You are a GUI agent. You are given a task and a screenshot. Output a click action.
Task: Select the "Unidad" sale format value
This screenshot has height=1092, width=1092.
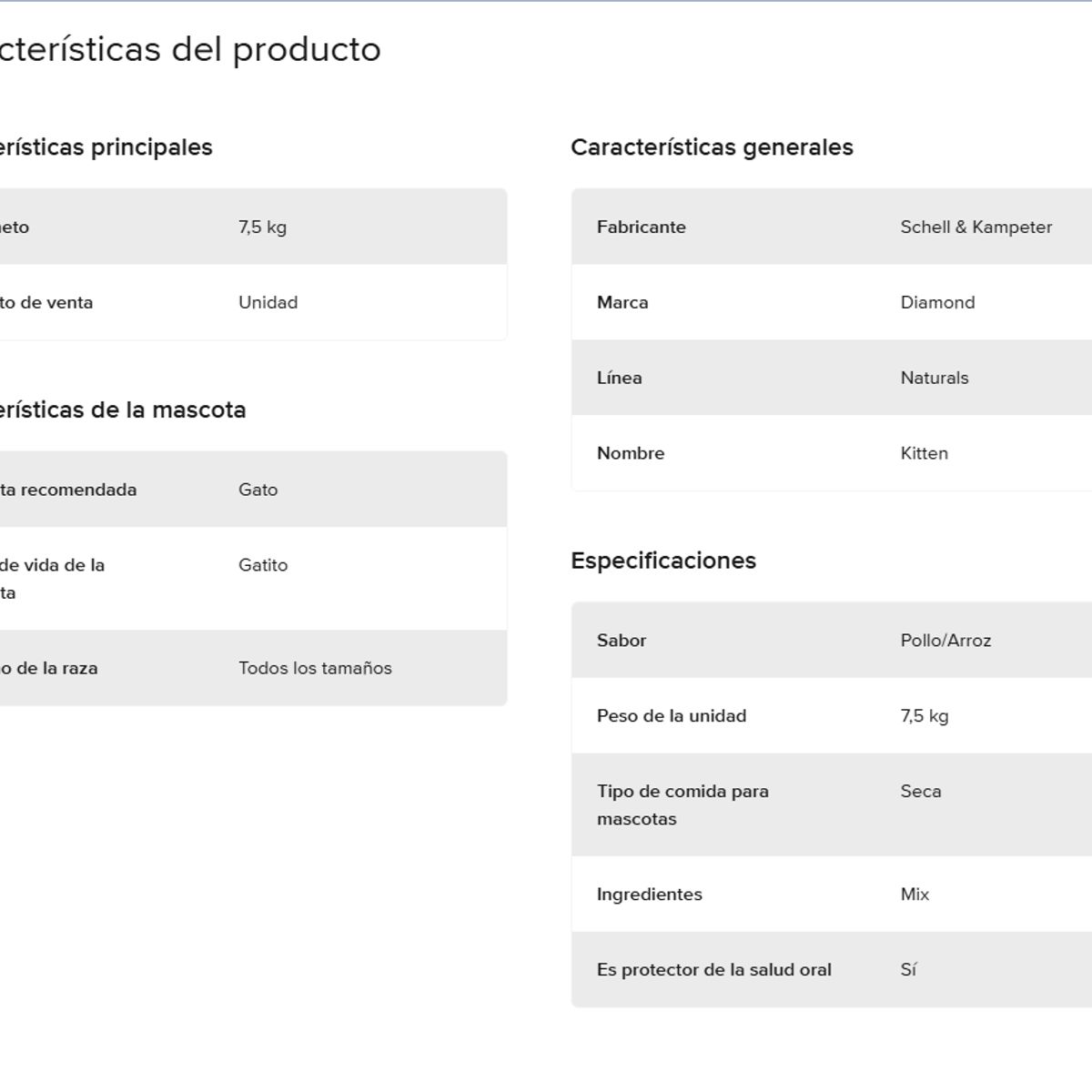(x=268, y=303)
